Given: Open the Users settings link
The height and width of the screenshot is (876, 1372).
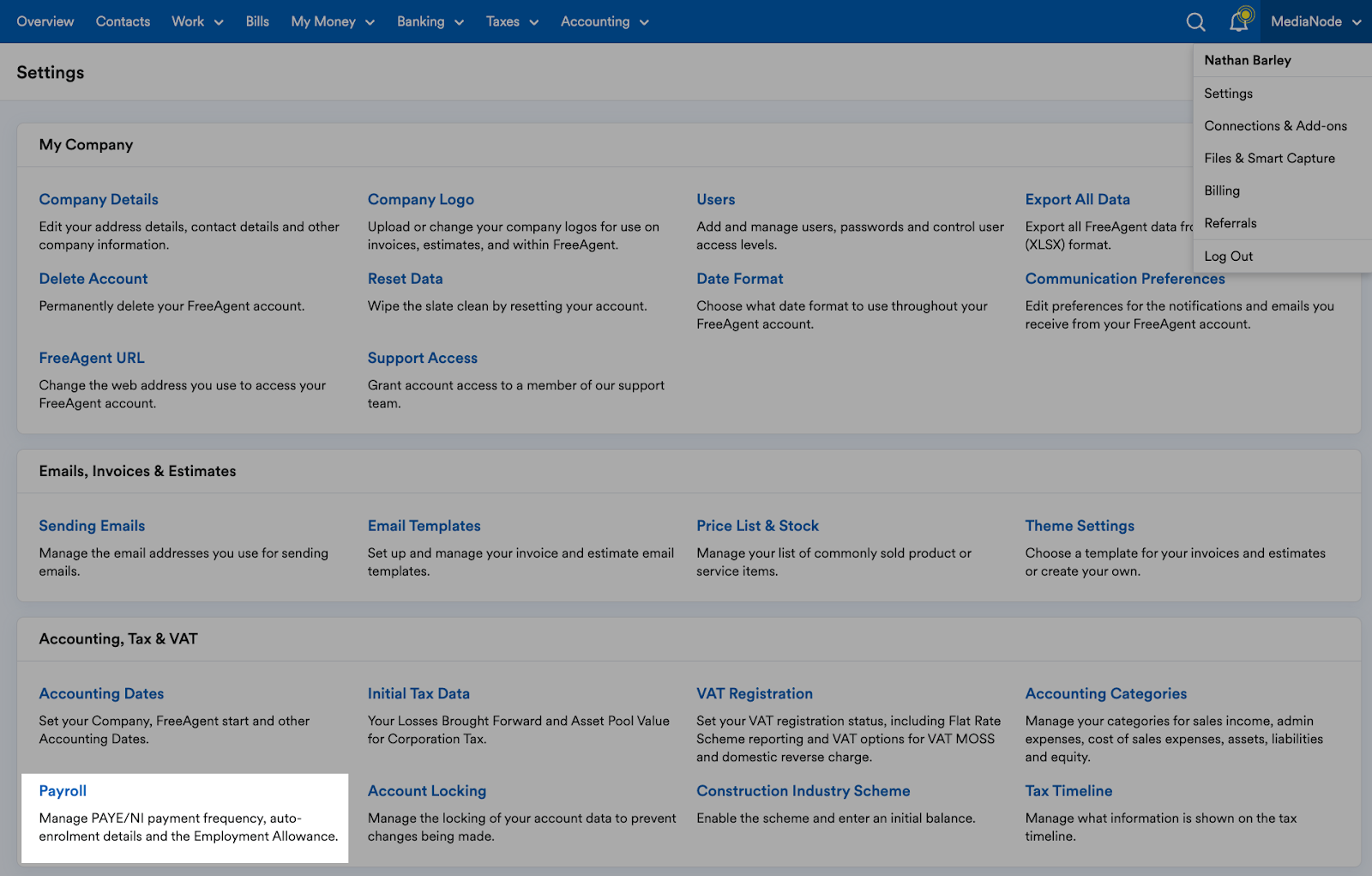Looking at the screenshot, I should point(715,199).
